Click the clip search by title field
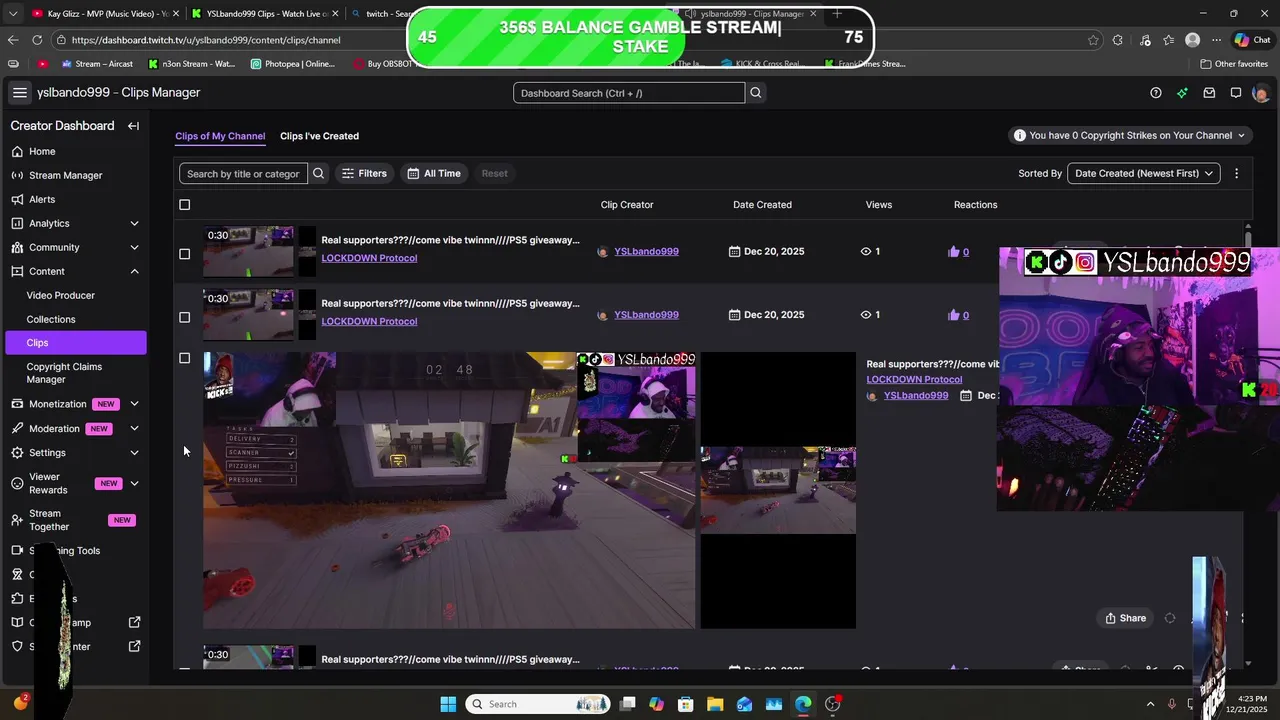Image resolution: width=1280 pixels, height=720 pixels. pyautogui.click(x=243, y=173)
